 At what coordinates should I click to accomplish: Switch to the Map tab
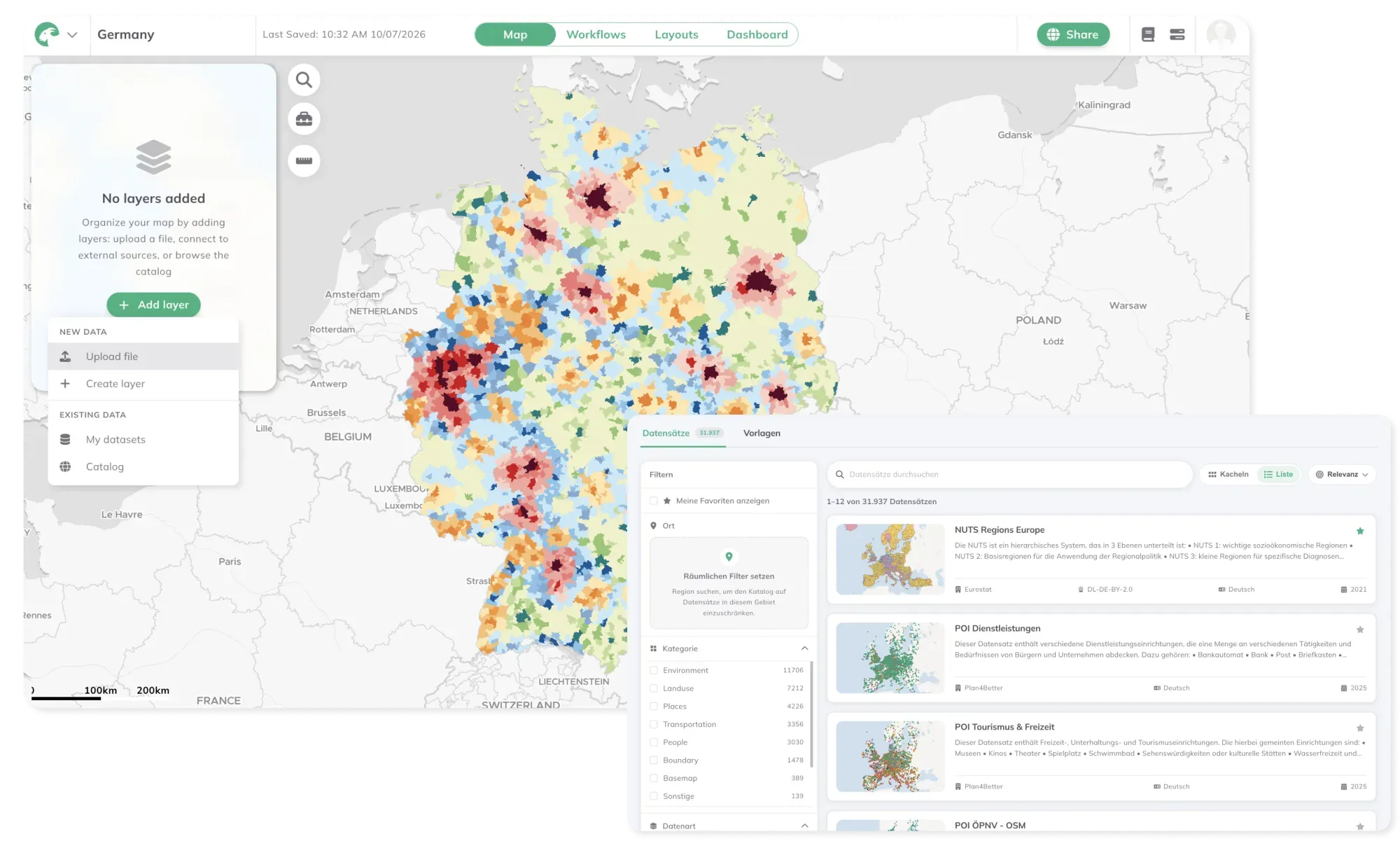click(x=515, y=34)
